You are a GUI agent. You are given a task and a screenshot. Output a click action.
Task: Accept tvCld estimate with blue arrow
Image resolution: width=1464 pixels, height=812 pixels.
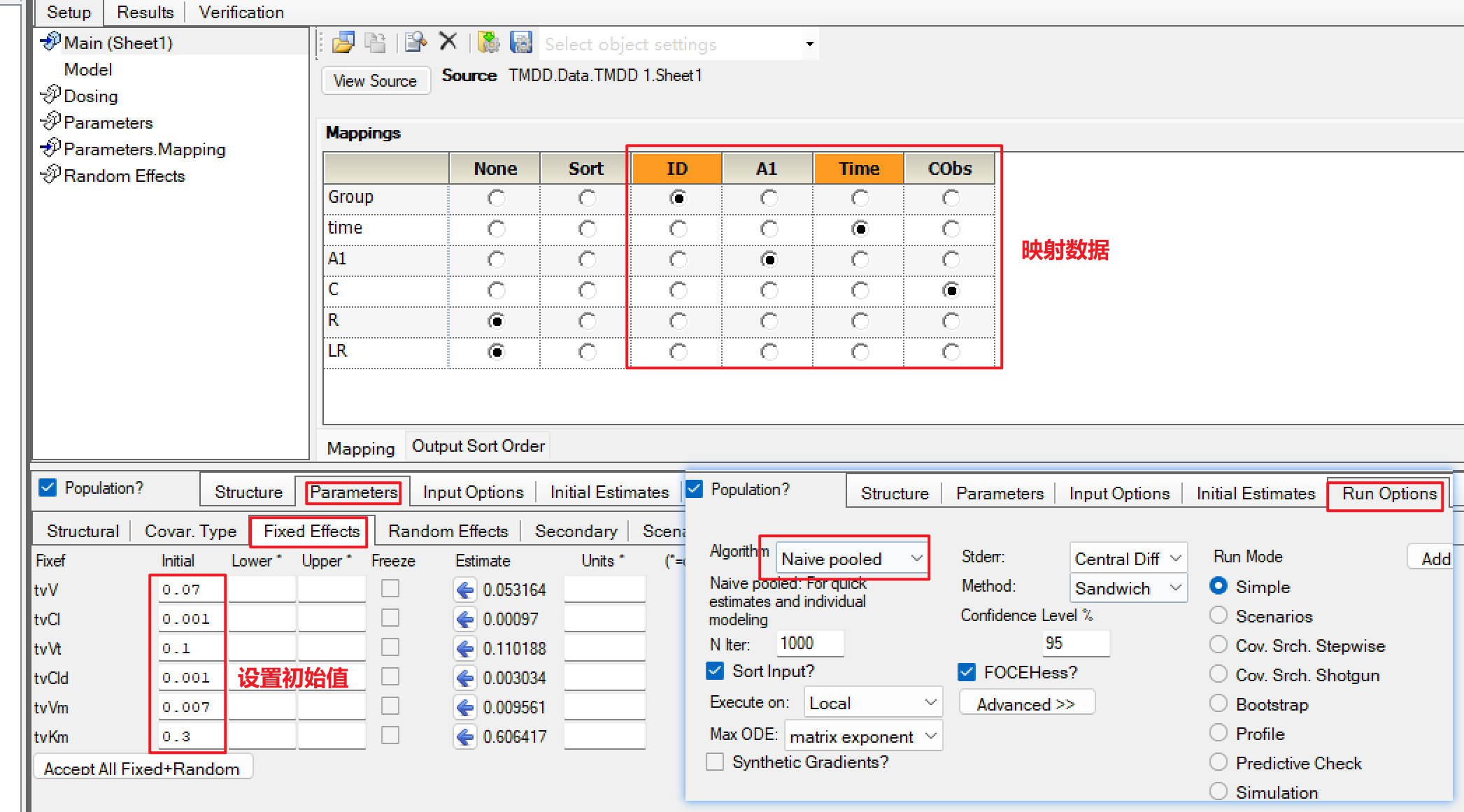click(x=464, y=678)
